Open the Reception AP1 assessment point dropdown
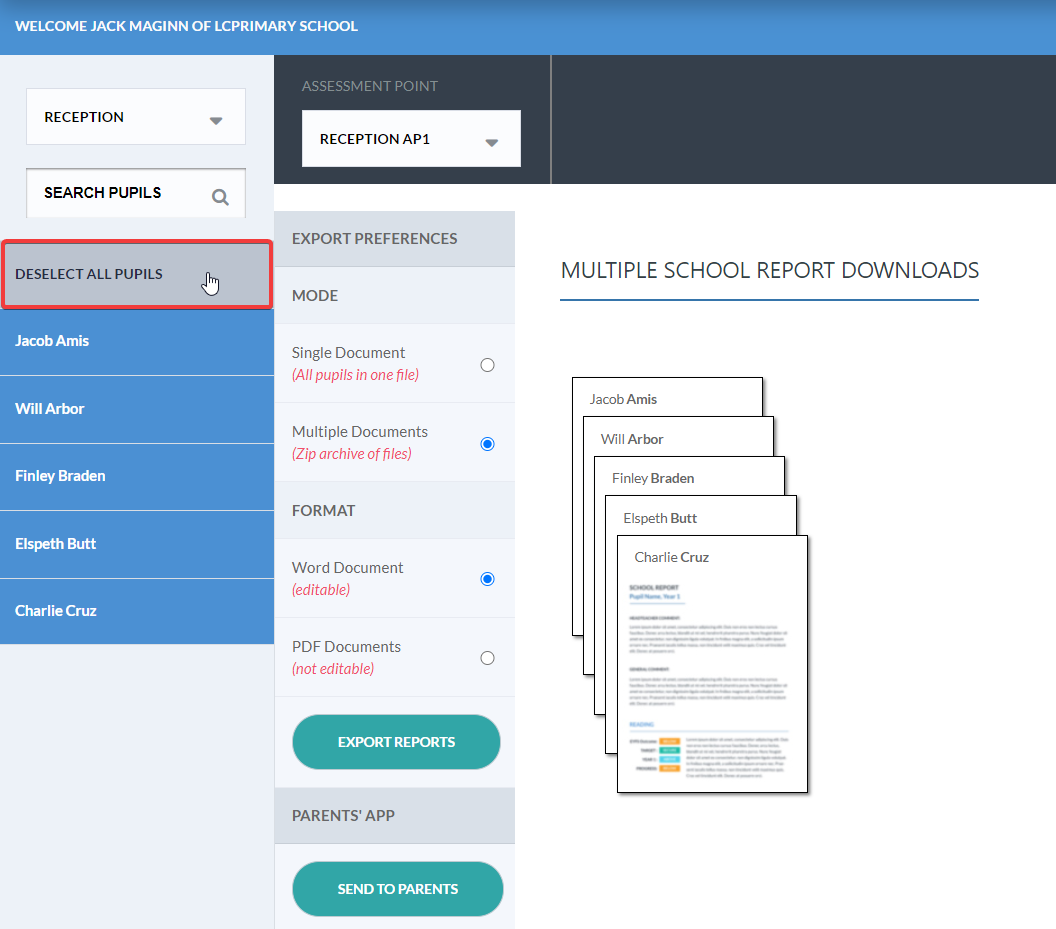 (411, 138)
